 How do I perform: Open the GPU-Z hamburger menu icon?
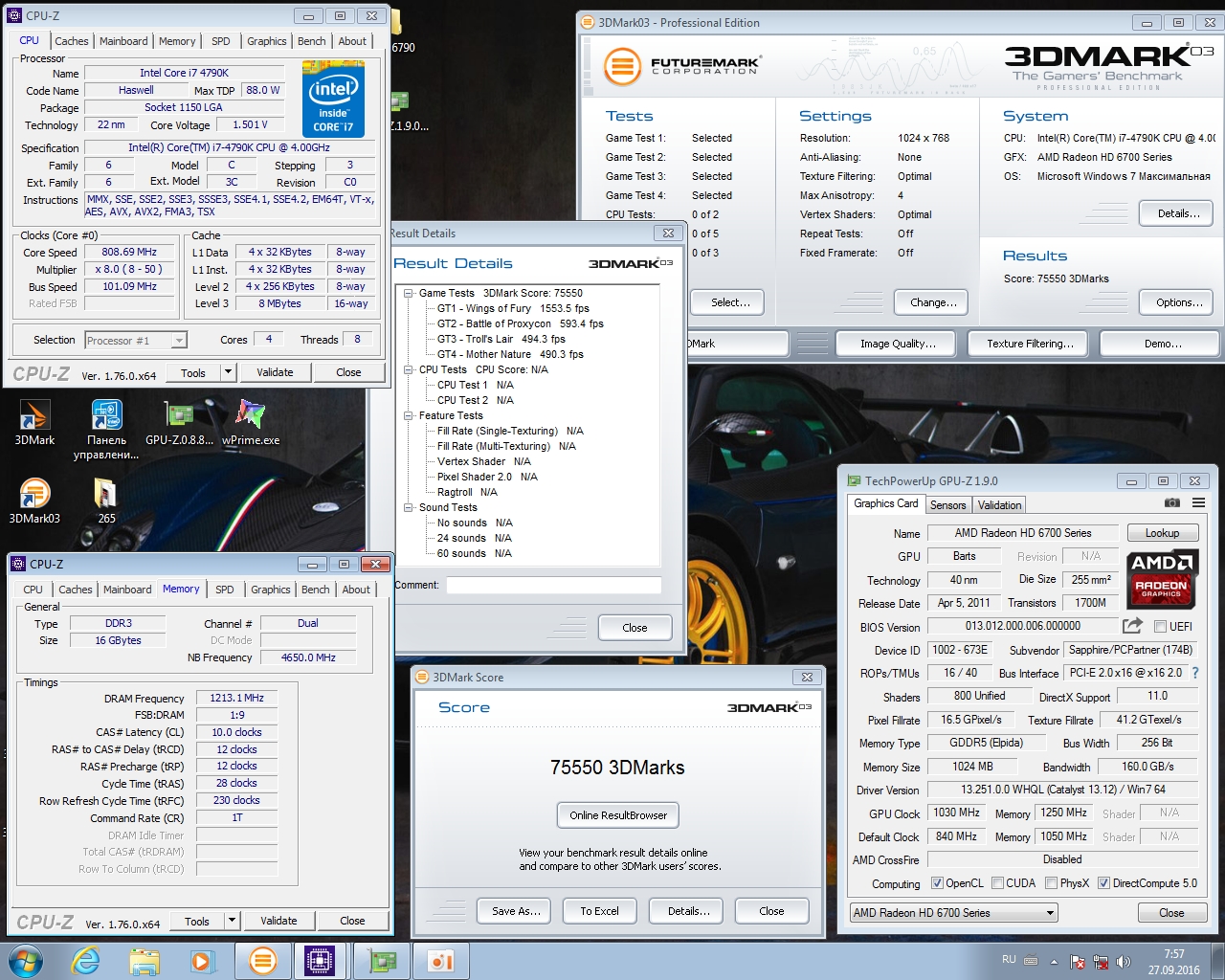point(1198,502)
